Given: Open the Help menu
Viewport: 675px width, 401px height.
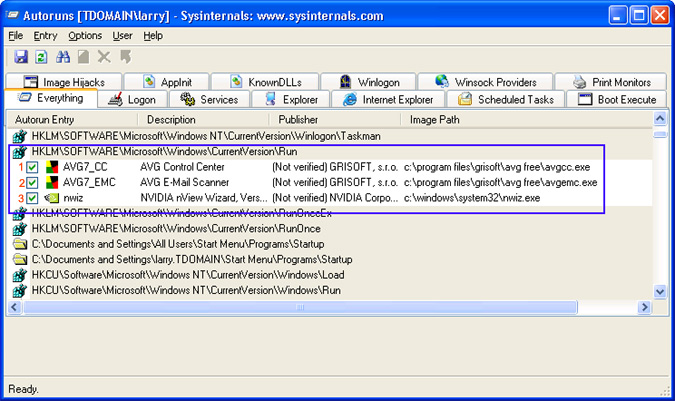Looking at the screenshot, I should (153, 36).
